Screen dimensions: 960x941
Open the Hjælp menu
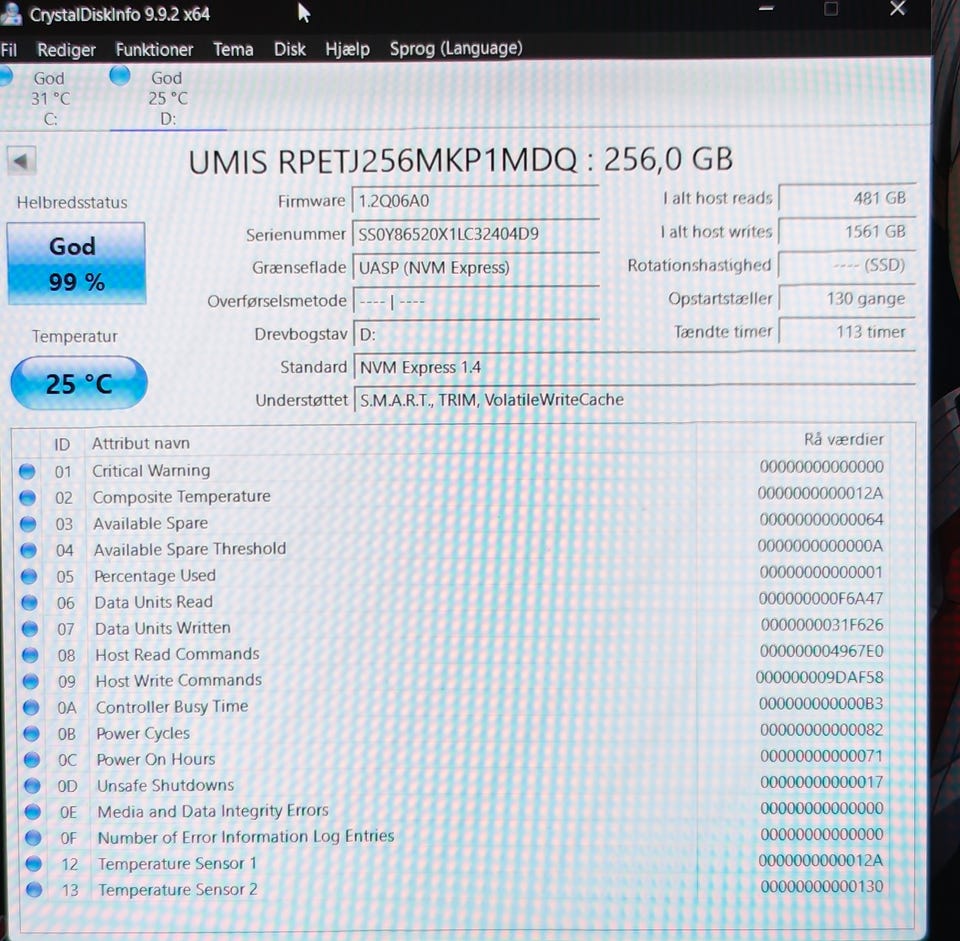click(x=347, y=49)
